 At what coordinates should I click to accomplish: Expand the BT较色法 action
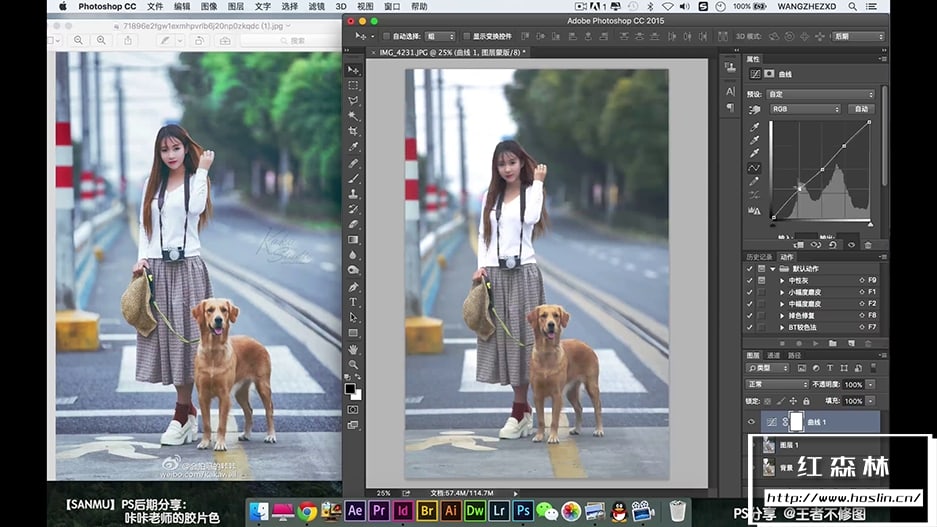[x=782, y=327]
